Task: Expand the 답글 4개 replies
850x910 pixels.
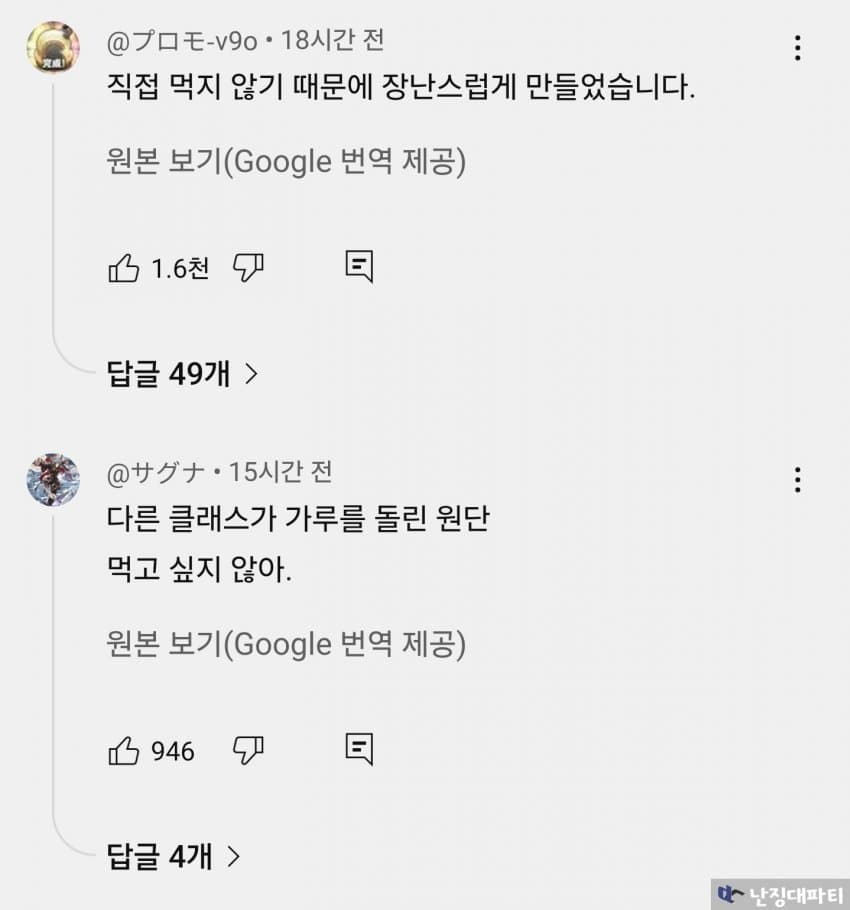Action: [160, 856]
